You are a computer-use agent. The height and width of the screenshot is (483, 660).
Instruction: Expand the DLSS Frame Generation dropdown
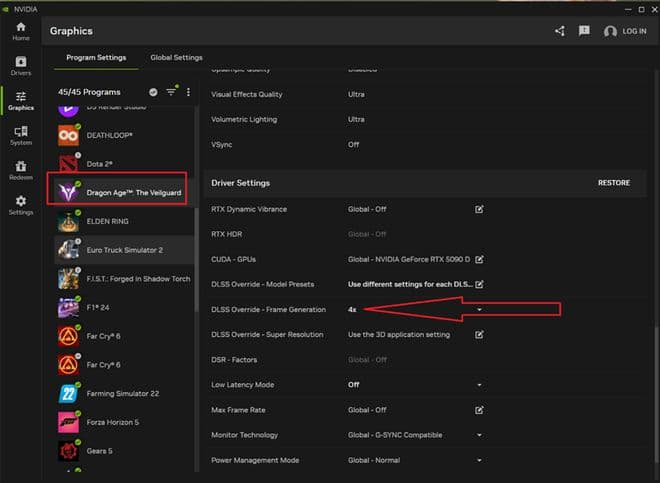pos(479,310)
